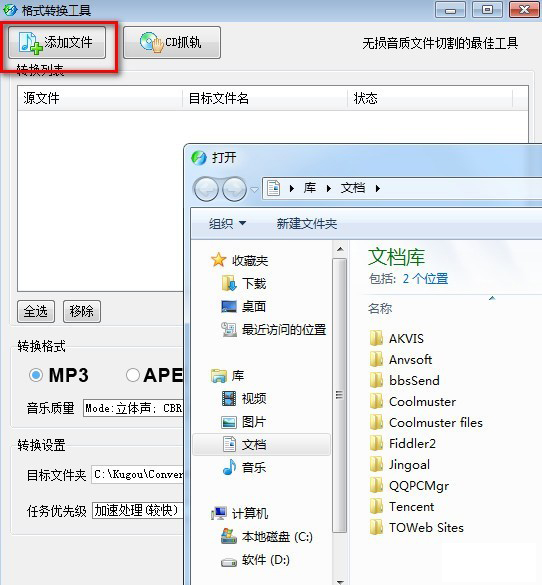Select the Anvsoft folder

pyautogui.click(x=401, y=360)
